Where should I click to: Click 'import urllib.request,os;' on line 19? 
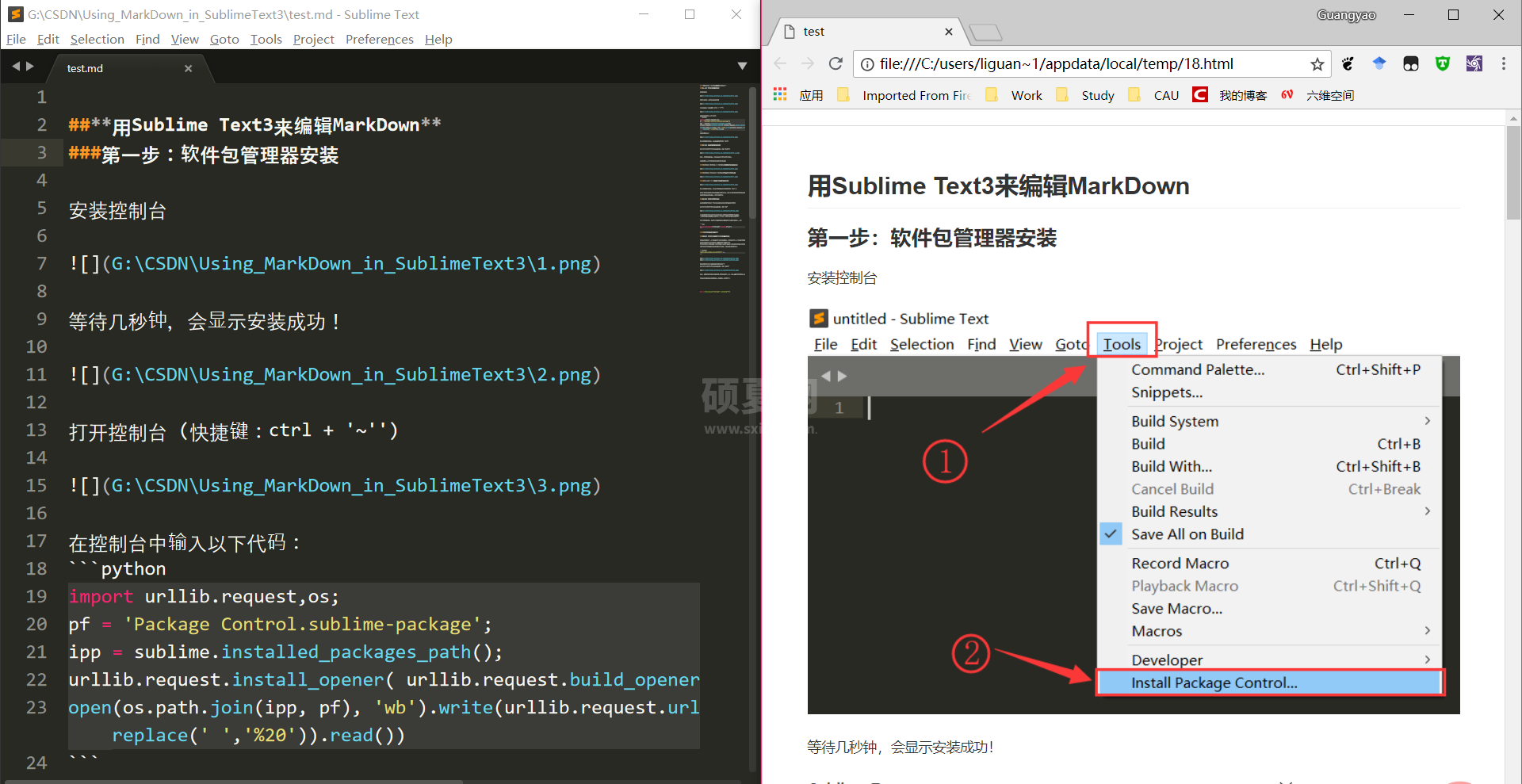point(204,596)
